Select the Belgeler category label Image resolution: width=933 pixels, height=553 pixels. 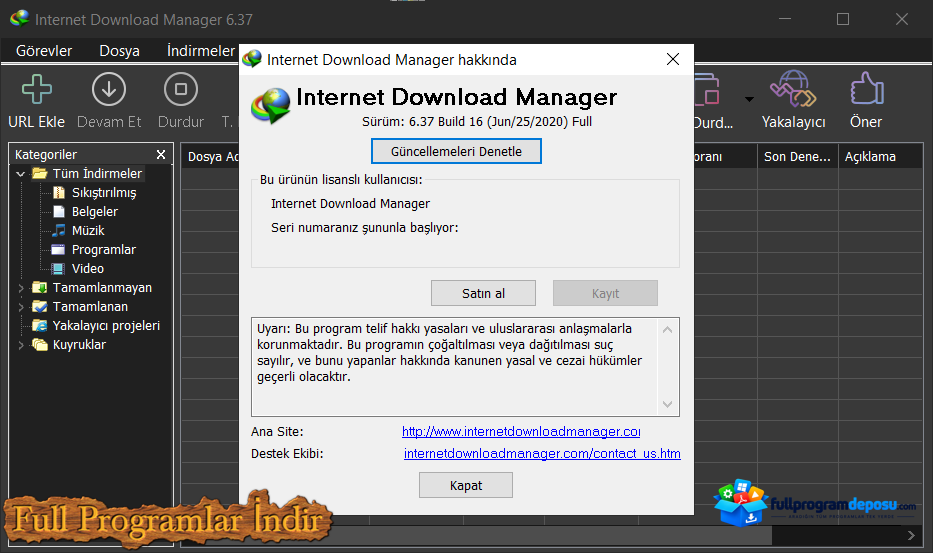(95, 211)
